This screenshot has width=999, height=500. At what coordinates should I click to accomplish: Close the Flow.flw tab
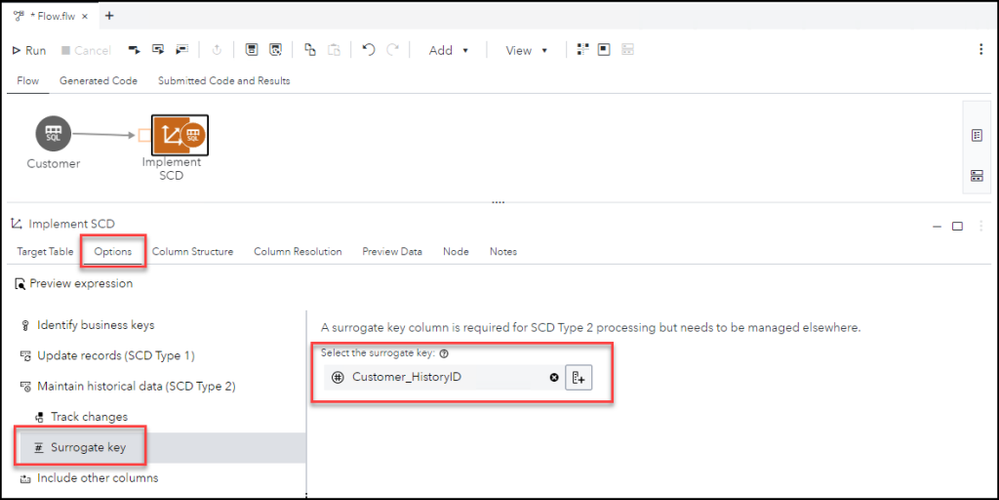pyautogui.click(x=85, y=17)
